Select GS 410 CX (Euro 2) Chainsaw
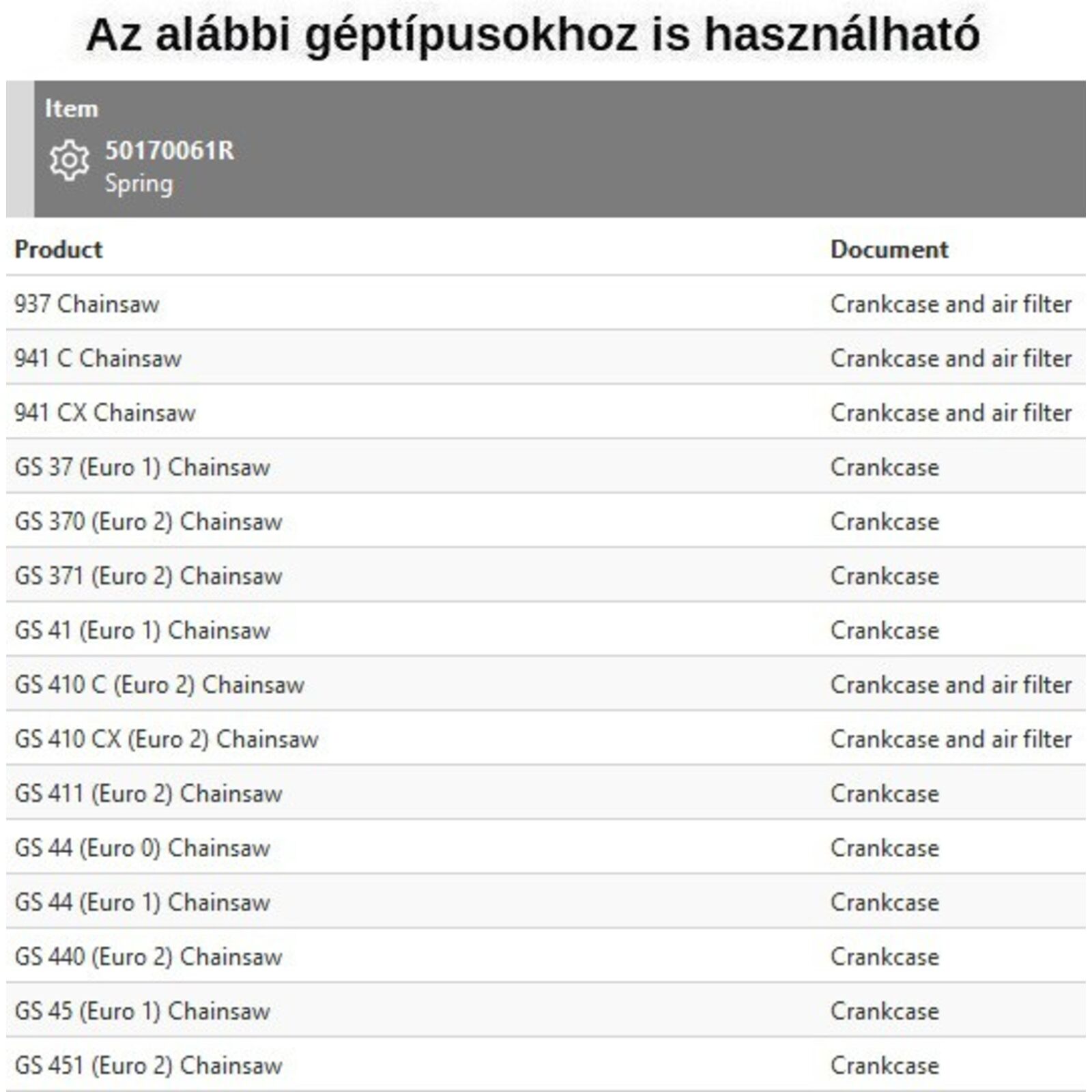The height and width of the screenshot is (1092, 1092). (167, 739)
